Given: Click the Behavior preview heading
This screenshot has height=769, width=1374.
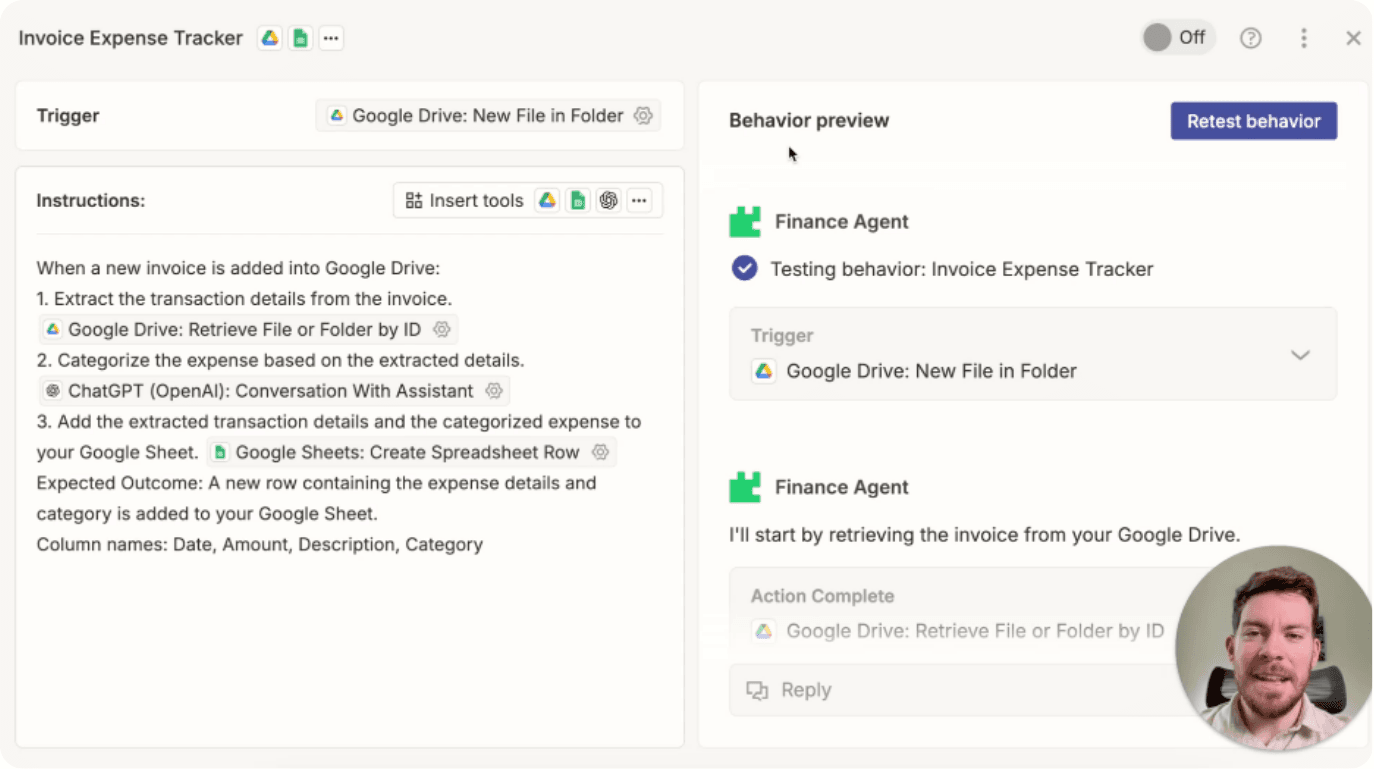Looking at the screenshot, I should coord(809,121).
